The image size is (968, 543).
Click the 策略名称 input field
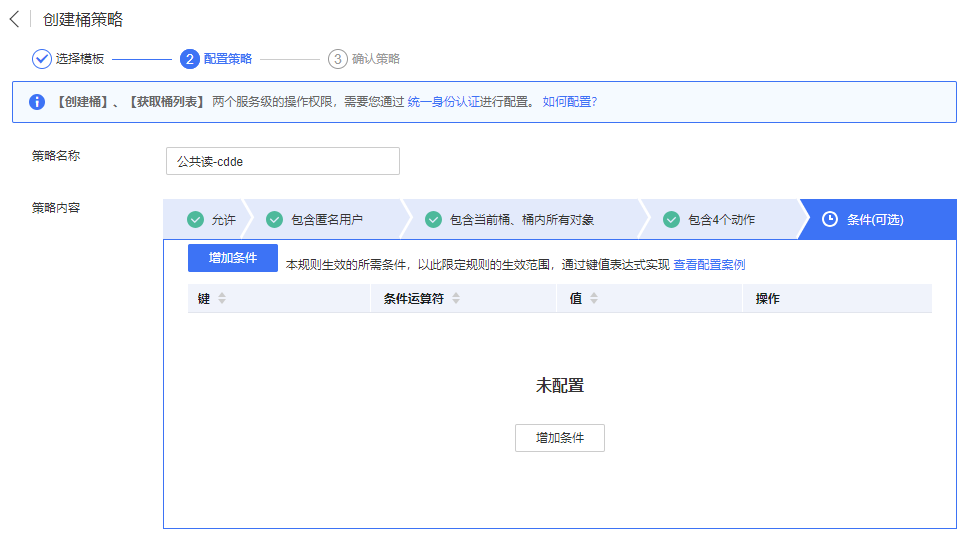(282, 161)
